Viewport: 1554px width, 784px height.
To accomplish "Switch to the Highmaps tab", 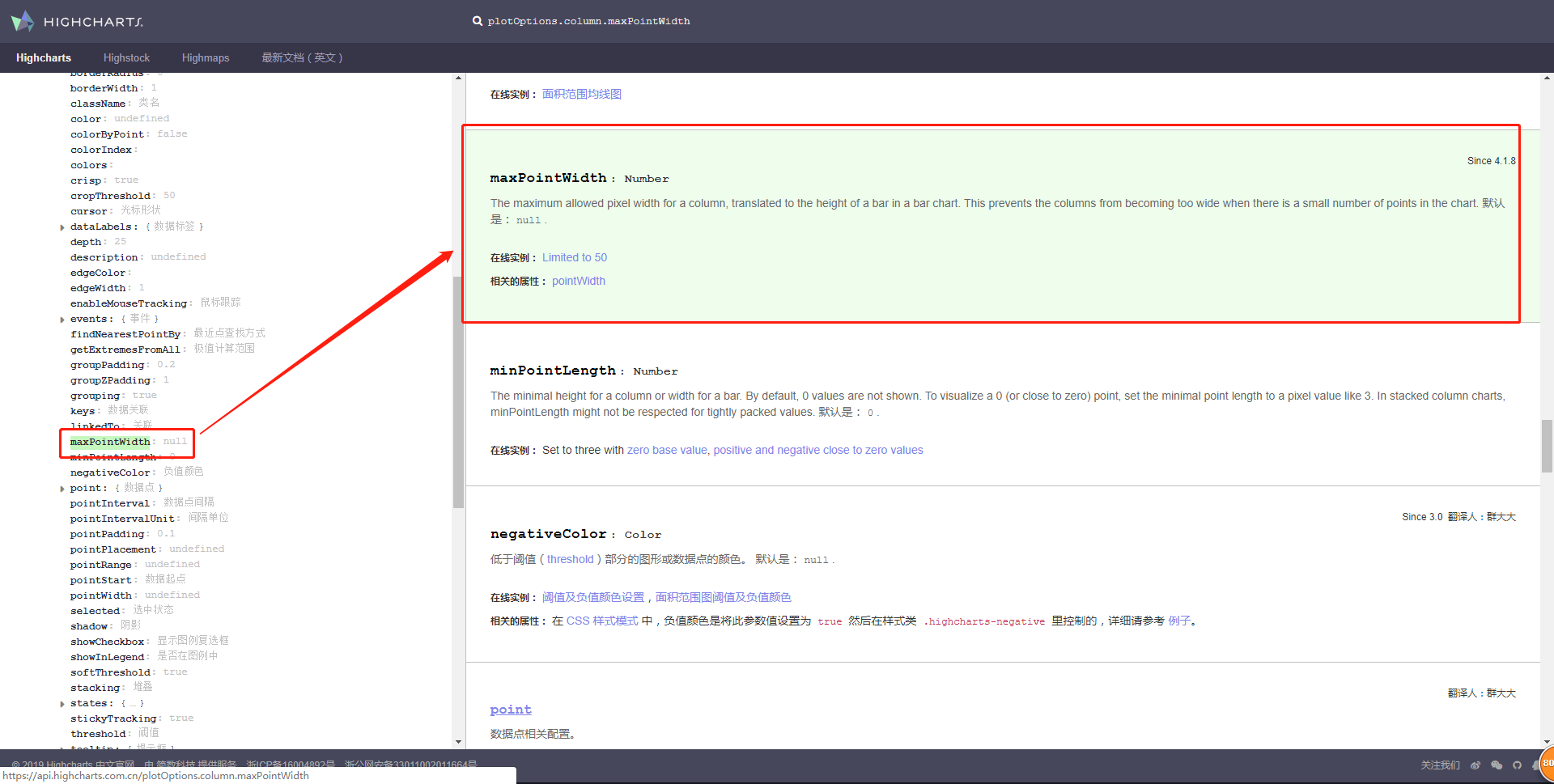I will pyautogui.click(x=206, y=57).
